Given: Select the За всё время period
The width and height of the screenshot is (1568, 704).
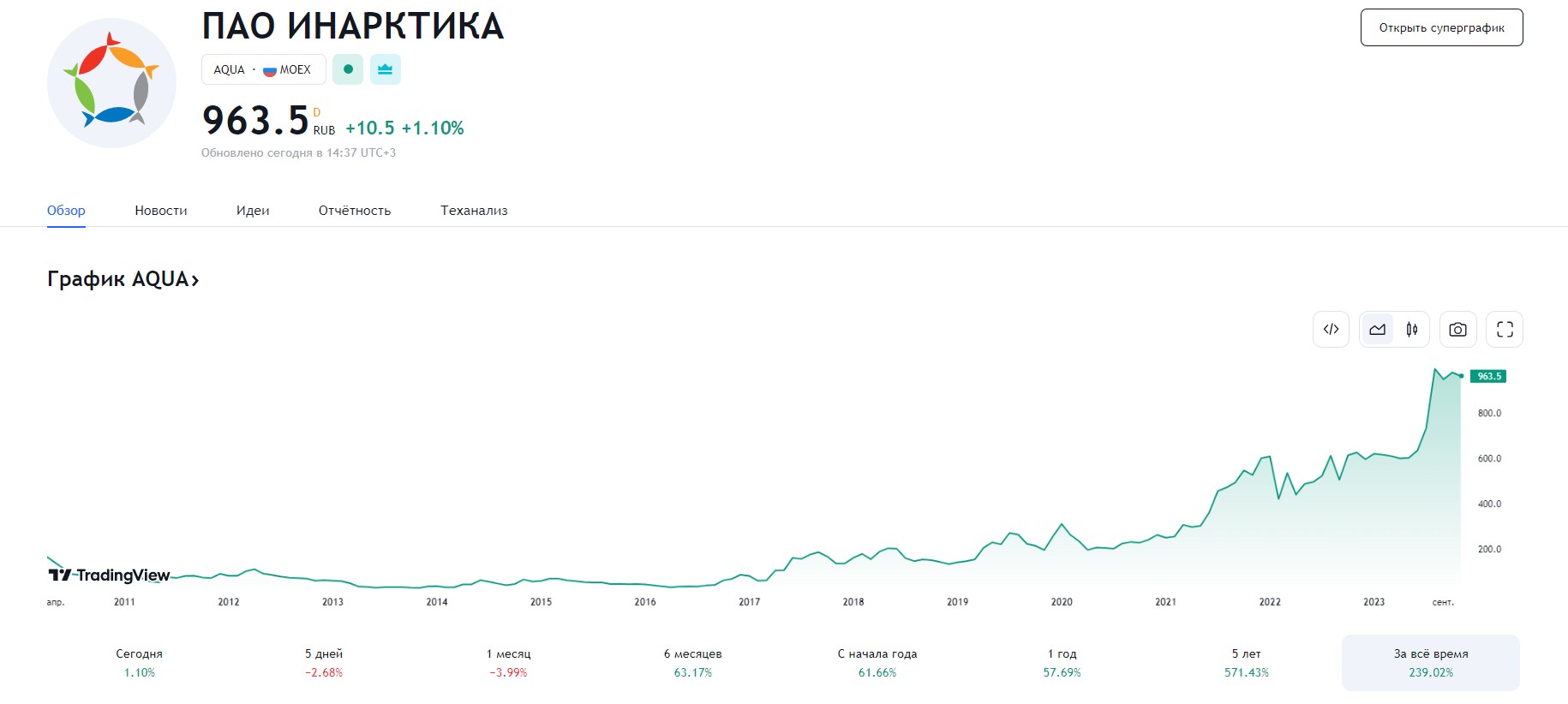Looking at the screenshot, I should coord(1431,663).
